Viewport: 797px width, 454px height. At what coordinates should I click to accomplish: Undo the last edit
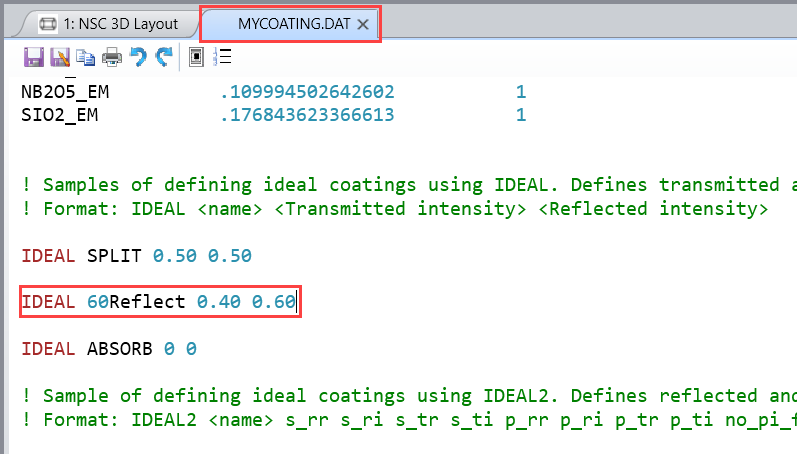pyautogui.click(x=139, y=57)
